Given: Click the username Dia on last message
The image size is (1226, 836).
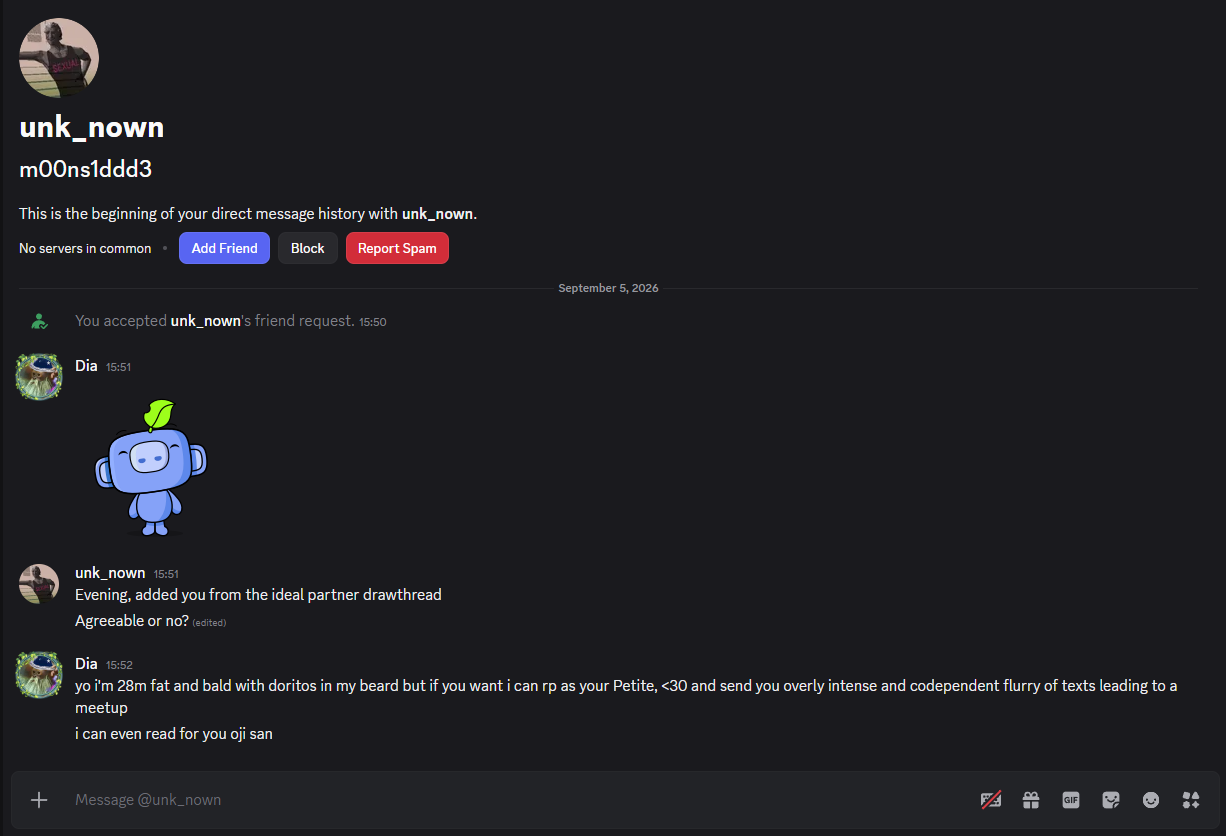Looking at the screenshot, I should (86, 664).
